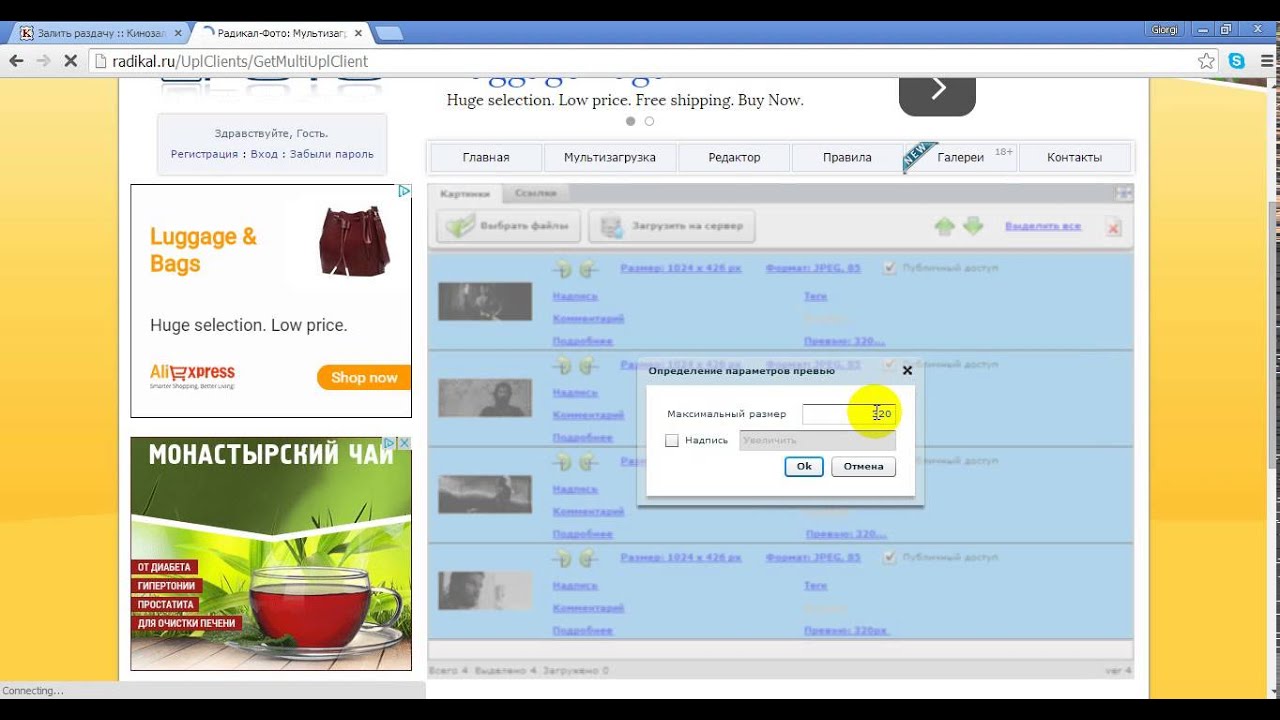Click Надпись link of first image
The image size is (1280, 720).
[x=575, y=296]
